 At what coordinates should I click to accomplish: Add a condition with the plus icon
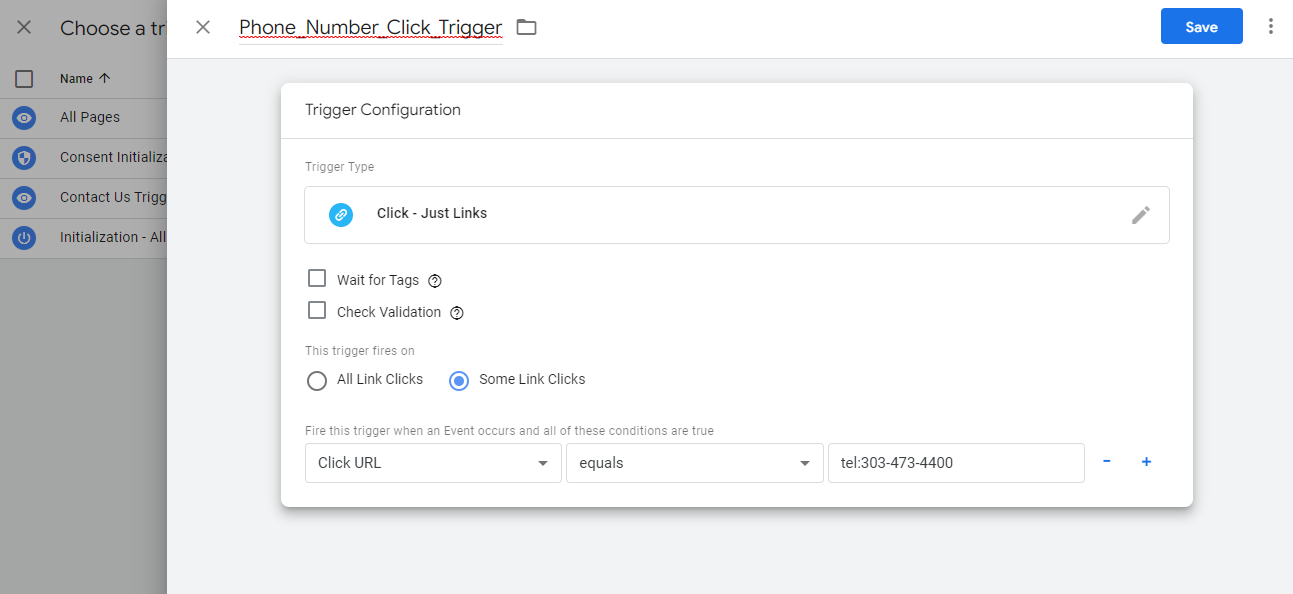[x=1146, y=462]
